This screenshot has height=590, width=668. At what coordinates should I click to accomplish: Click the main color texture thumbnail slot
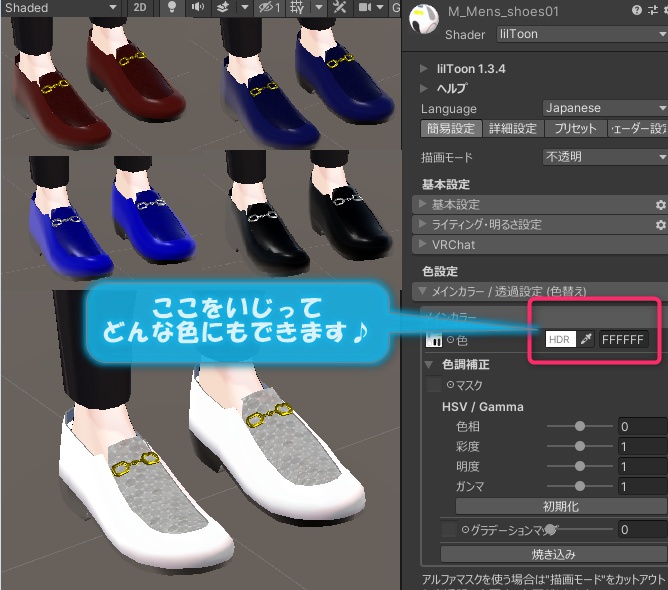[434, 340]
